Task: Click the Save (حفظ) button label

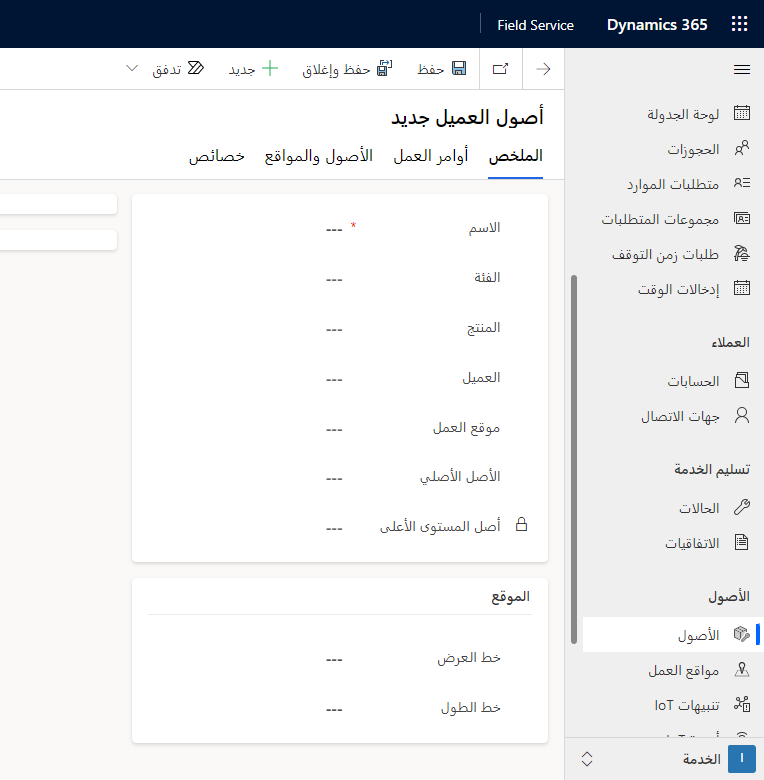Action: click(430, 69)
